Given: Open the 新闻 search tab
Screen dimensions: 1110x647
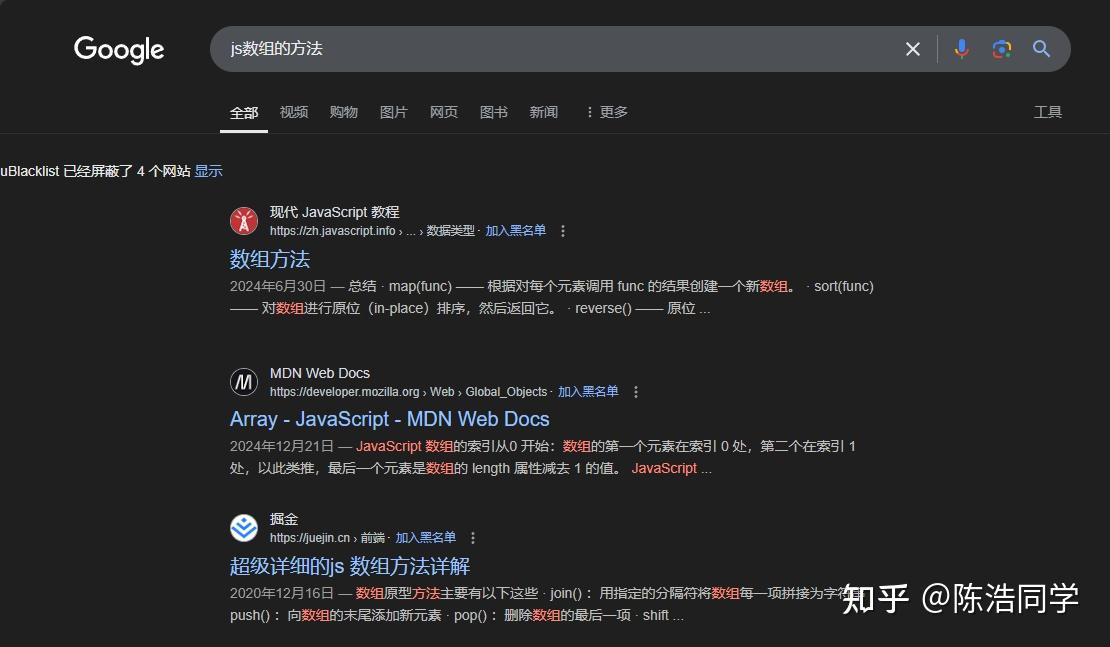Looking at the screenshot, I should coord(543,112).
